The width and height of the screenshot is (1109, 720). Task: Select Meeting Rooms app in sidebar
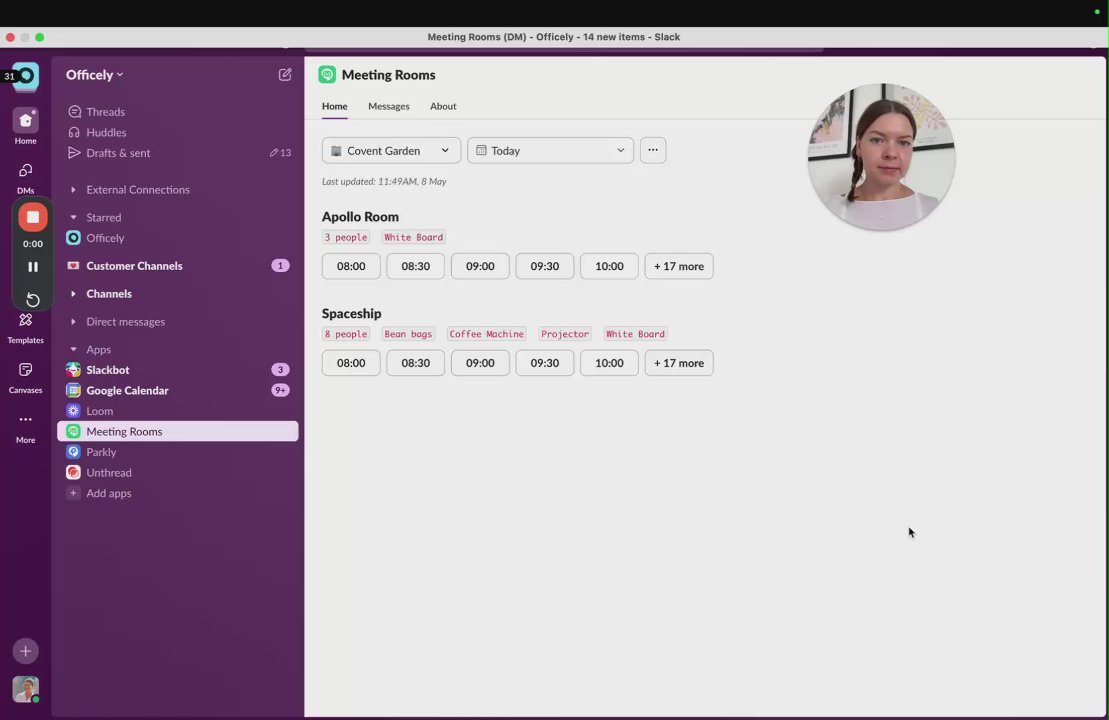(x=178, y=431)
